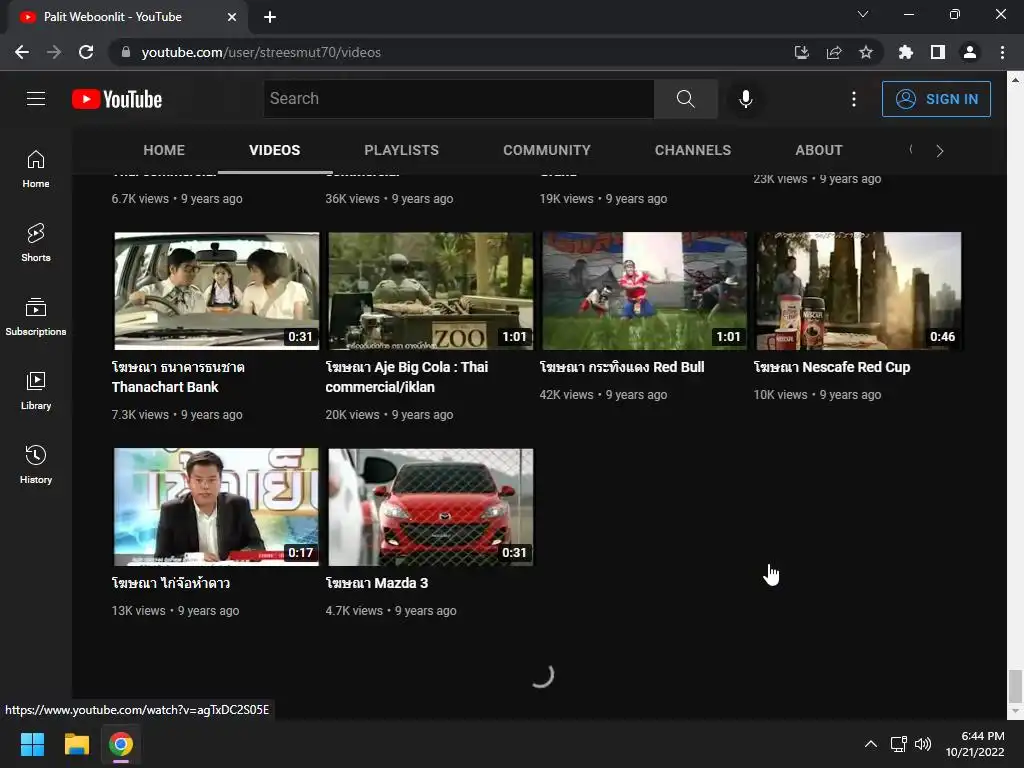Open network status in system tray

point(899,744)
